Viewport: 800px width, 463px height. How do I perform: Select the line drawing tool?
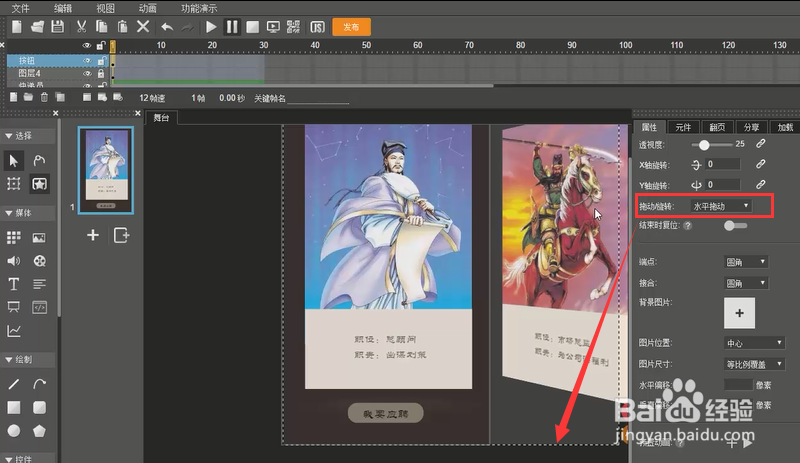click(14, 384)
